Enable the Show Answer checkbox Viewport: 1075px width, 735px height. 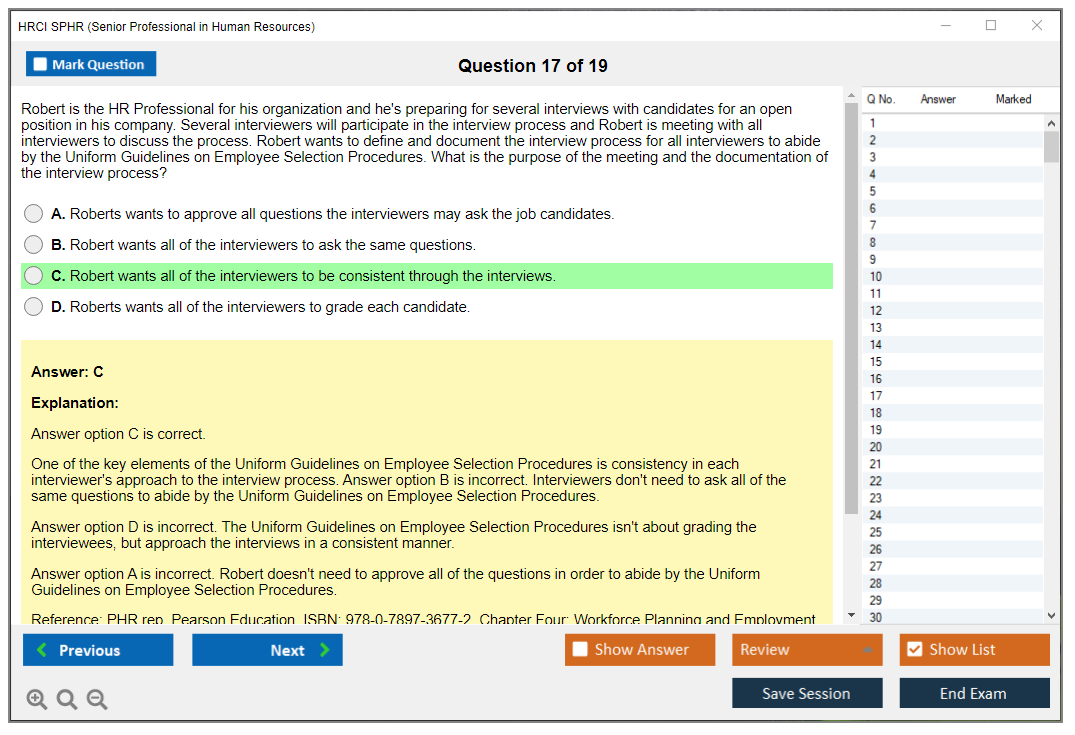tap(580, 649)
